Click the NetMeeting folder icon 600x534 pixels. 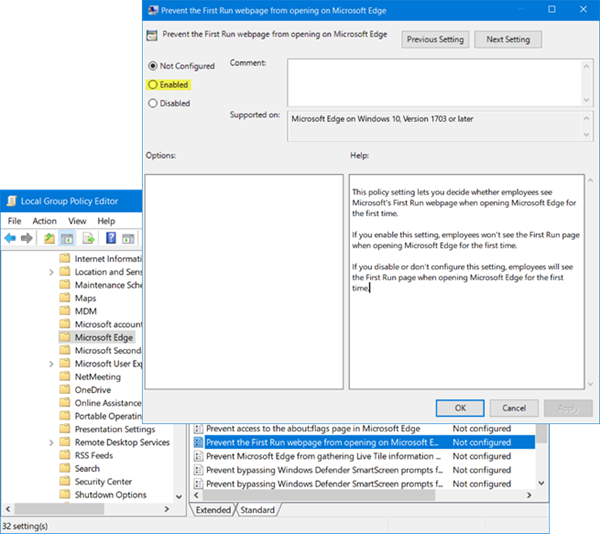tap(65, 376)
